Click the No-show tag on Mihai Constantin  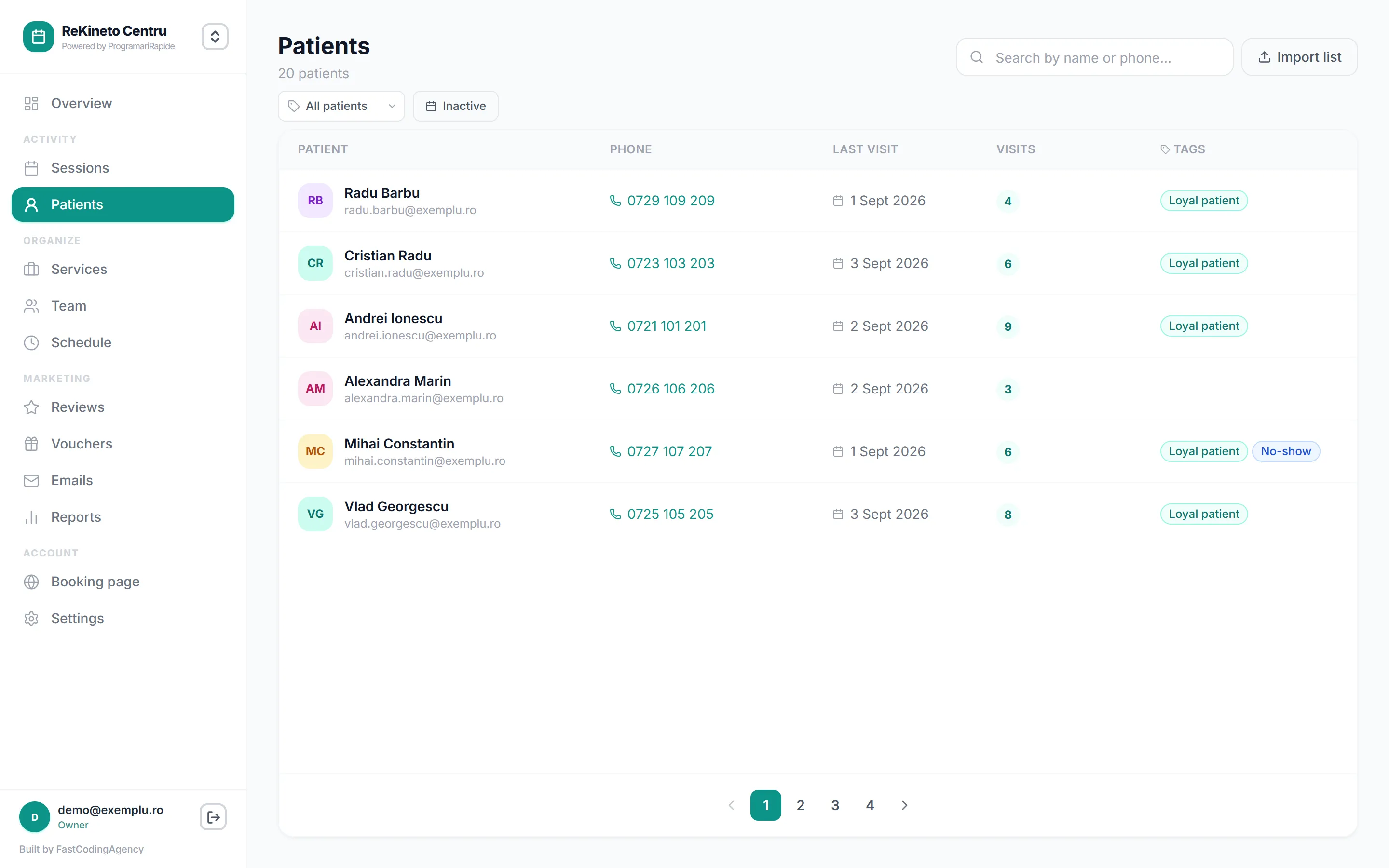pos(1286,451)
